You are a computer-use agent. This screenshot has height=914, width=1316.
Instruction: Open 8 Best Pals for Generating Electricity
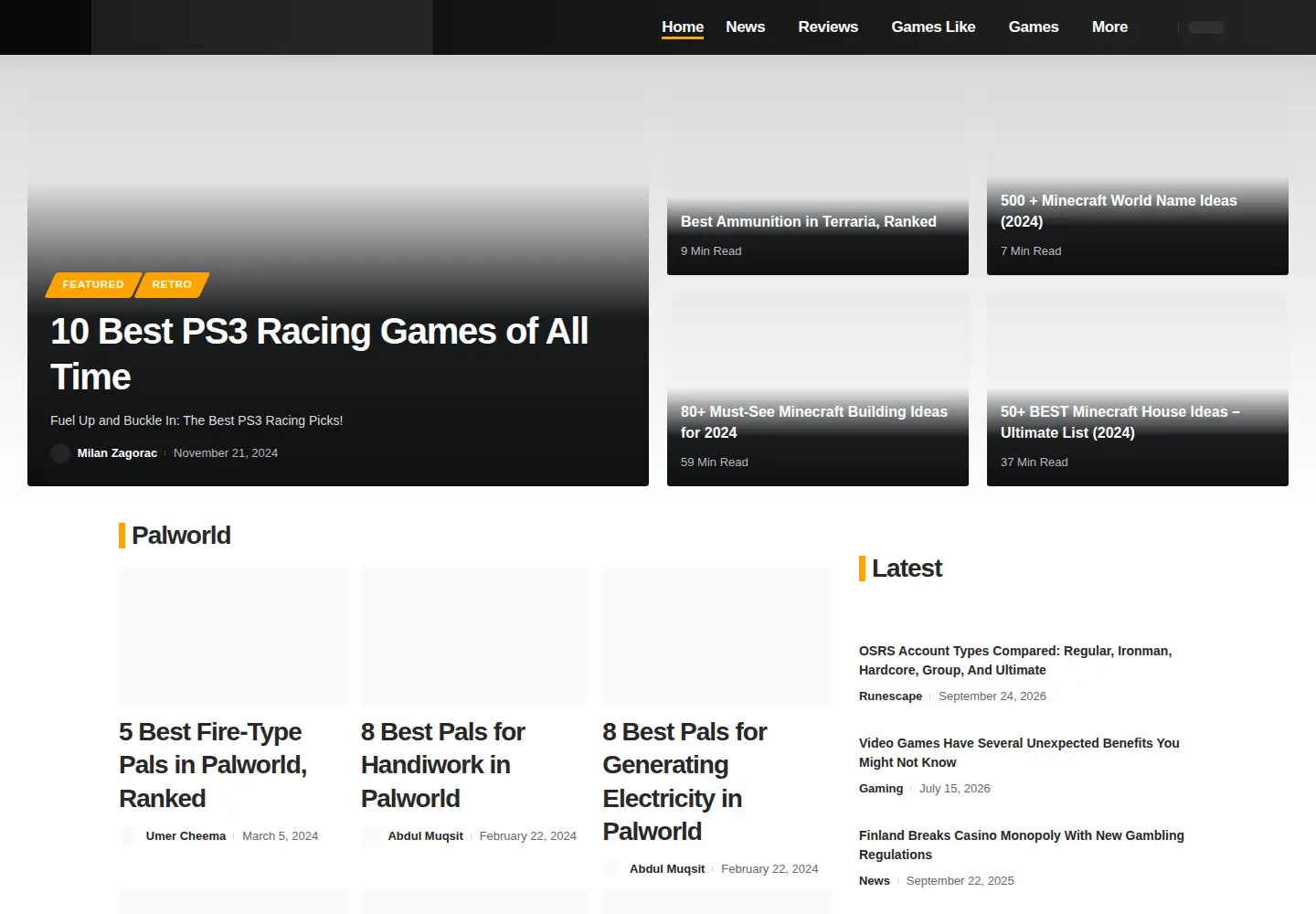(685, 781)
